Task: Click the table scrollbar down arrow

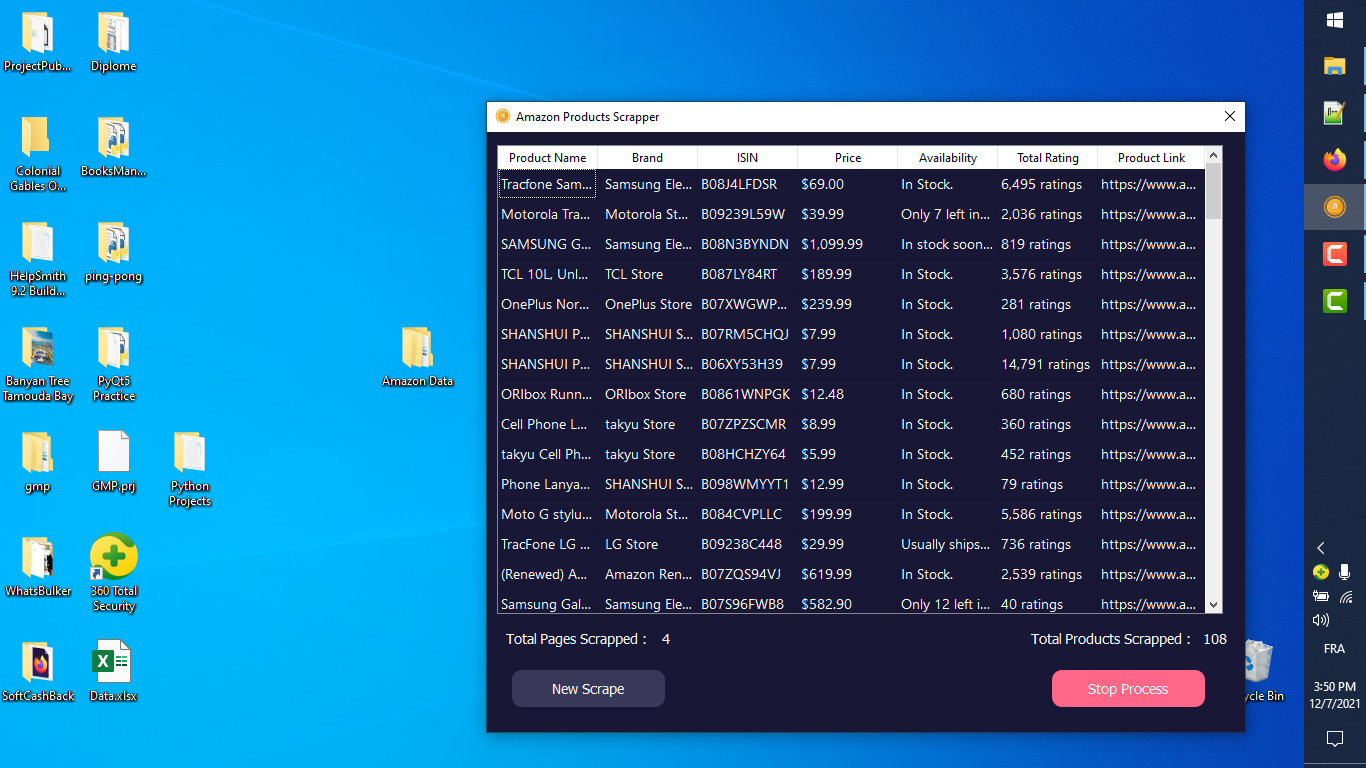Action: [1214, 605]
